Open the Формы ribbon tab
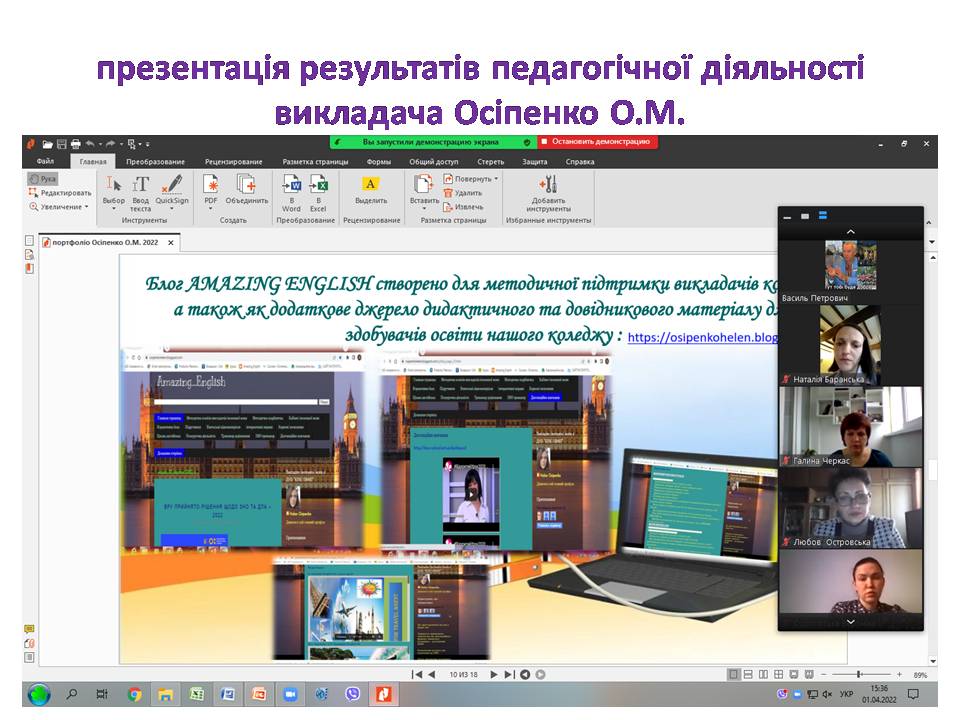The image size is (960, 720). click(379, 162)
